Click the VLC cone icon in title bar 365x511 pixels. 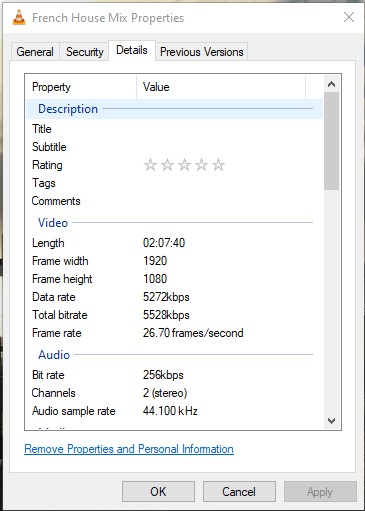pyautogui.click(x=19, y=17)
